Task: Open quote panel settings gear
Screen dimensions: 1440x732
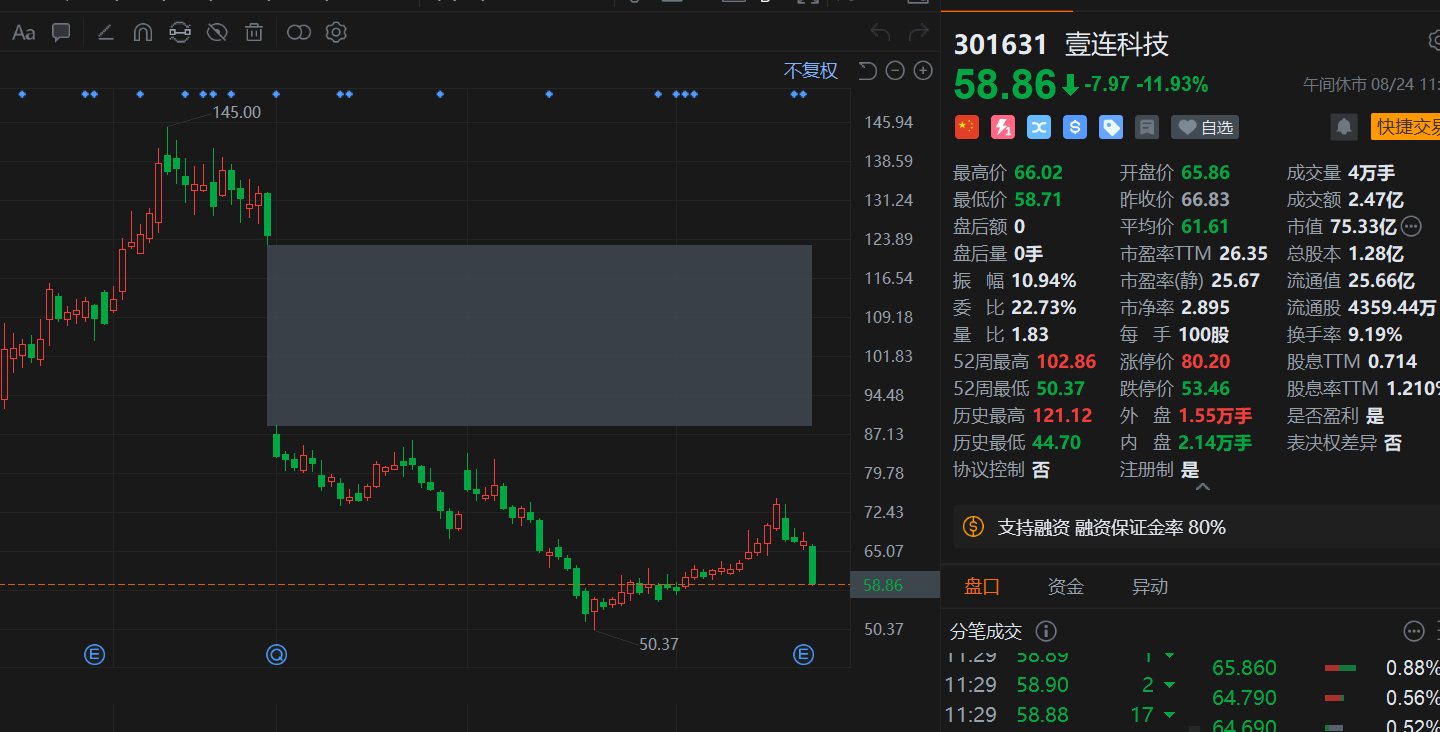Action: coord(1433,40)
